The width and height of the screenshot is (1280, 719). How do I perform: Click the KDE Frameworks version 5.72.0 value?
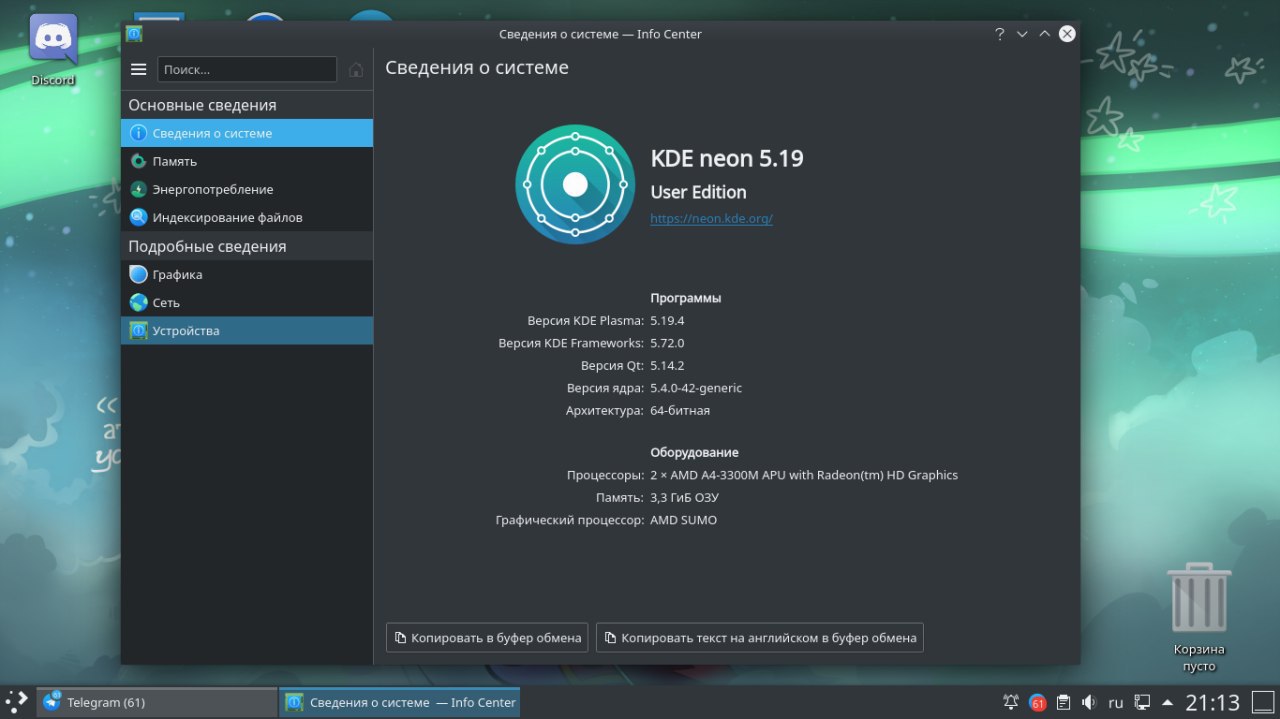pos(667,343)
